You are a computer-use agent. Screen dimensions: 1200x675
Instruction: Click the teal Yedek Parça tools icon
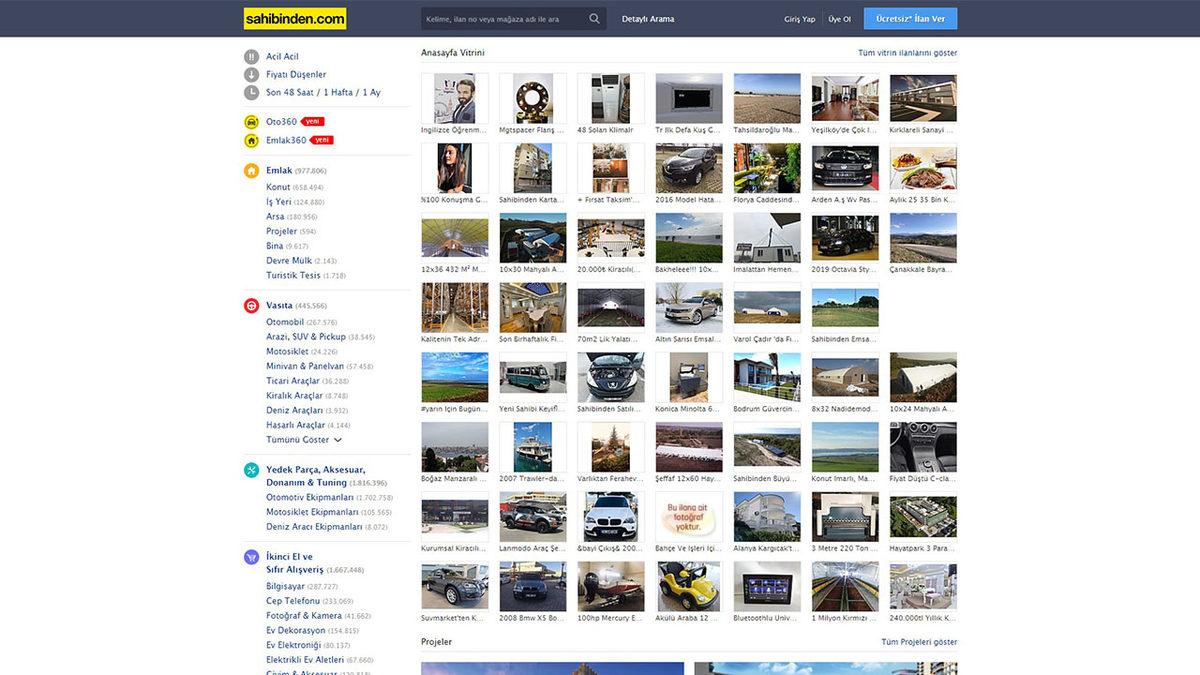point(251,470)
